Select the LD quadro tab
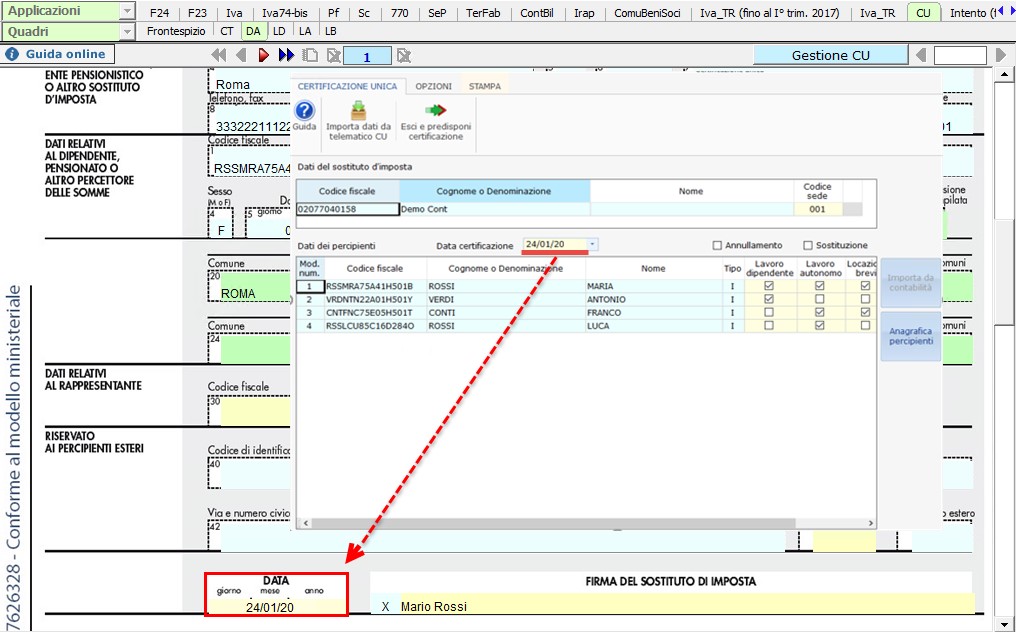 (x=279, y=31)
